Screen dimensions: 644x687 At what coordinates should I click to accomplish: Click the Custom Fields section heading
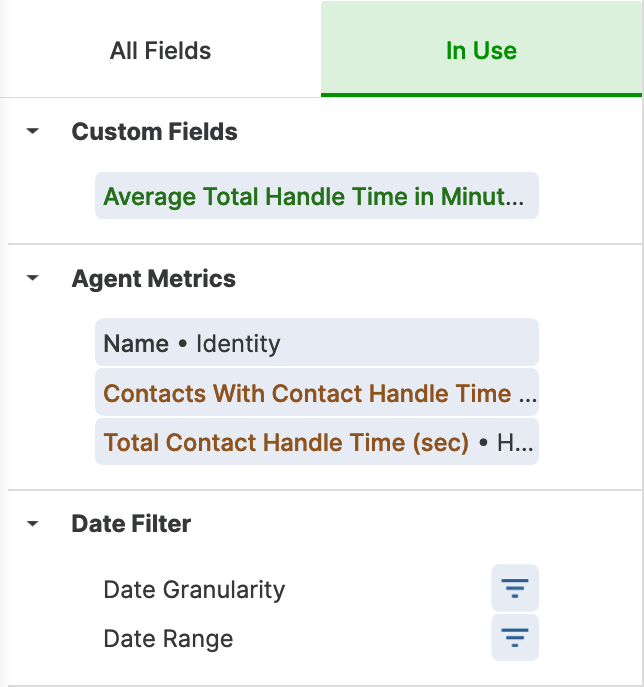[154, 131]
